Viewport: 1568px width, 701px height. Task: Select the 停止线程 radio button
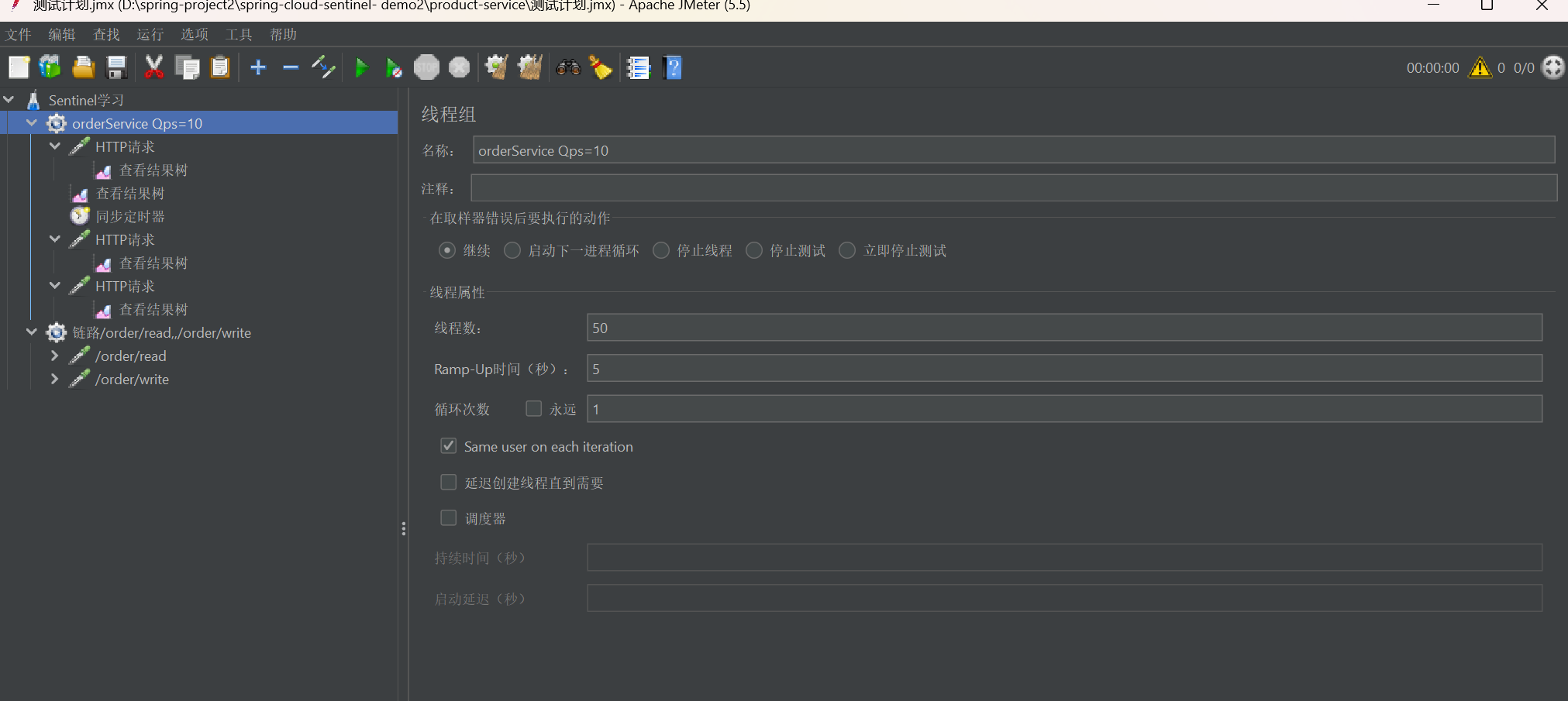click(661, 250)
